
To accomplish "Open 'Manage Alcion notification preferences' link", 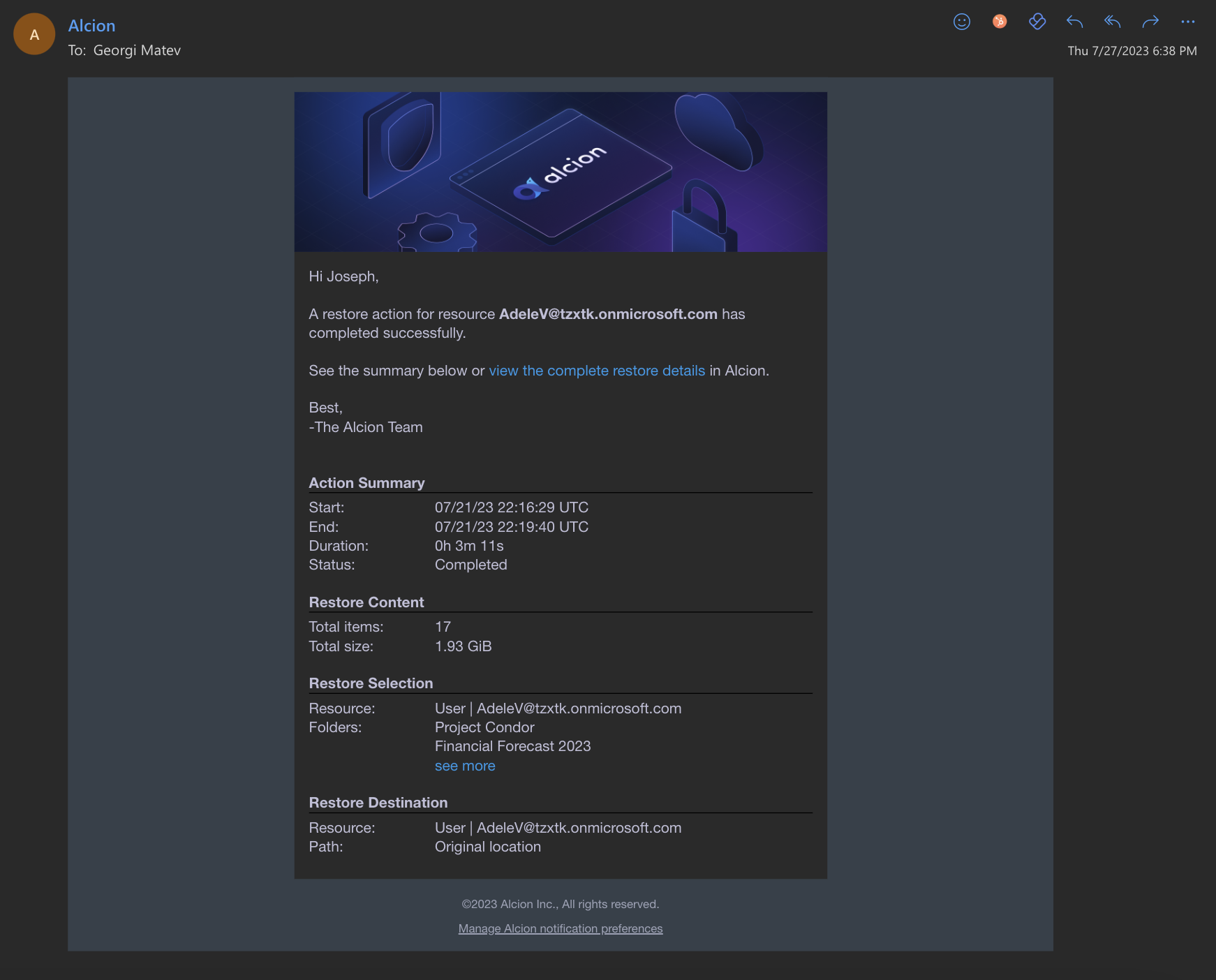I will (561, 928).
